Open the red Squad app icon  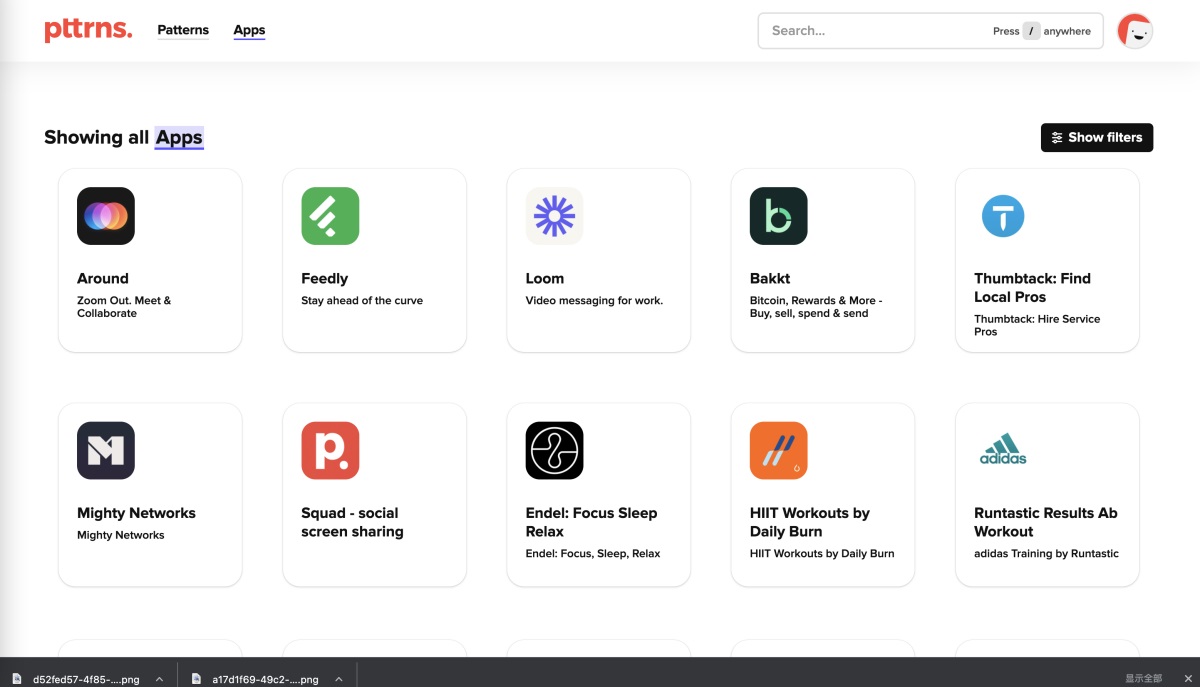pyautogui.click(x=330, y=451)
